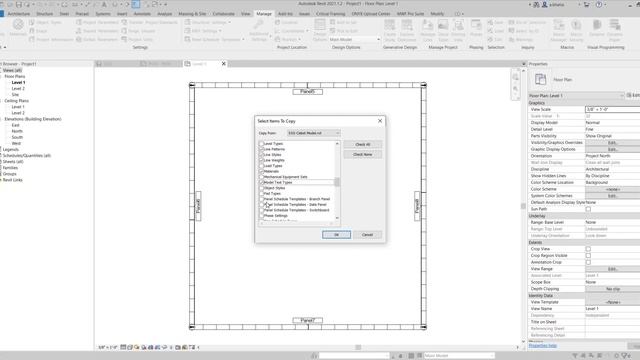Screen dimensions: 640x360
Task: Open Floor Plan: Level 1 type dropdown
Action: (577, 96)
